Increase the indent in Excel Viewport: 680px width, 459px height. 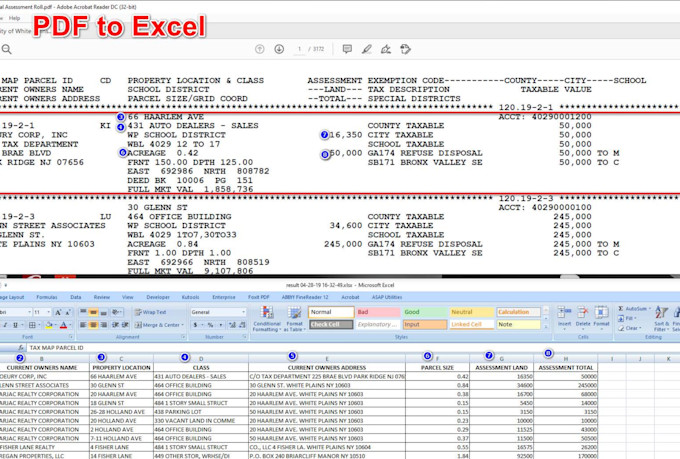tap(125, 325)
